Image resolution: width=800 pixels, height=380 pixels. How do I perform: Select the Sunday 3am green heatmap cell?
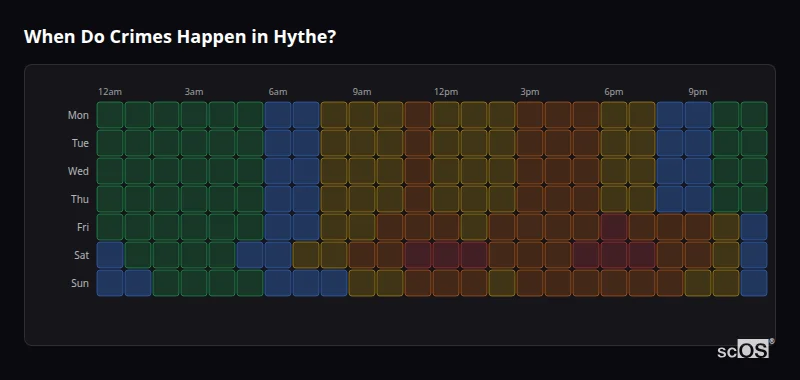point(194,283)
